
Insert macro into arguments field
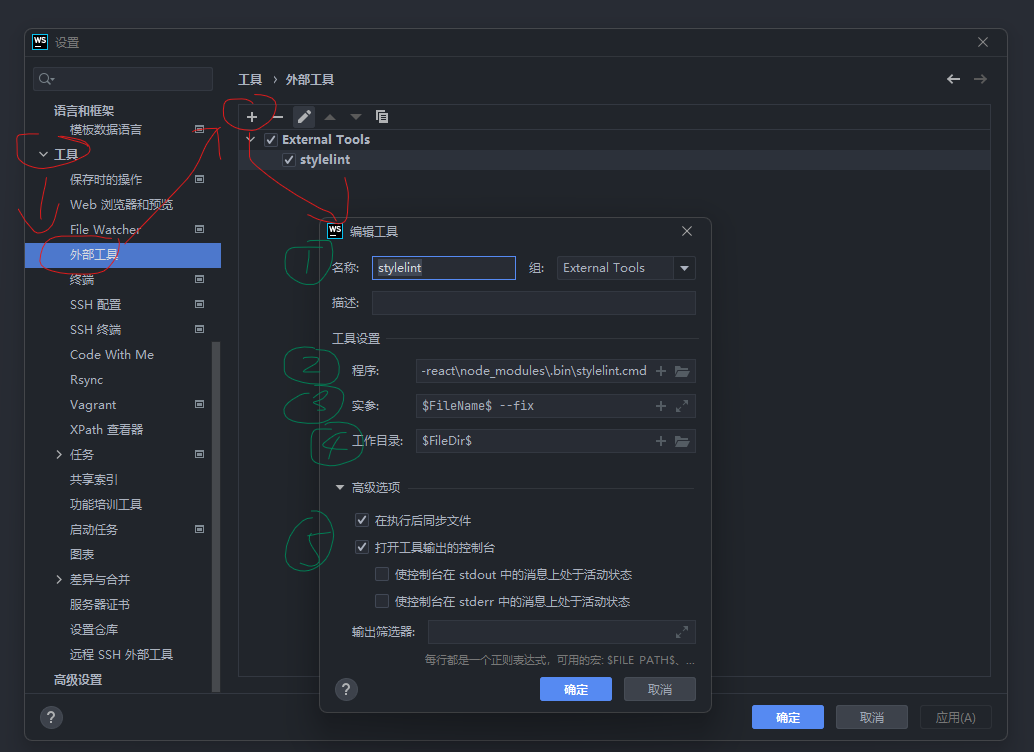pyautogui.click(x=661, y=406)
